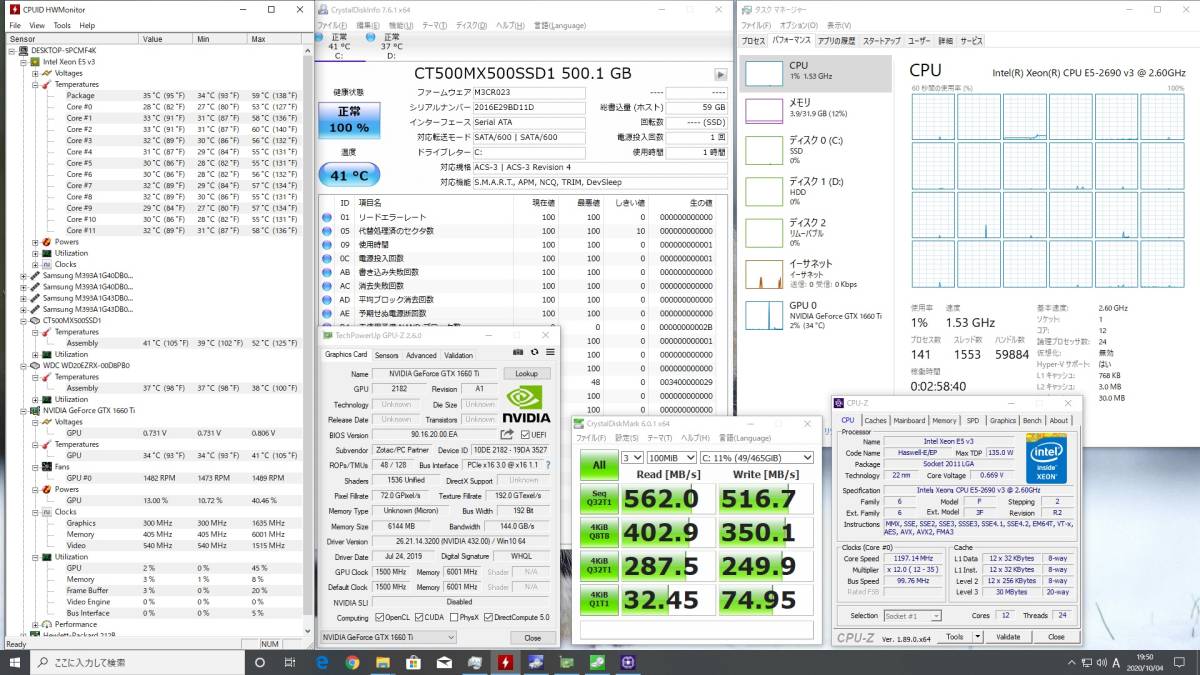This screenshot has height=675, width=1200.
Task: Open Google Chrome from the taskbar
Action: click(x=353, y=662)
